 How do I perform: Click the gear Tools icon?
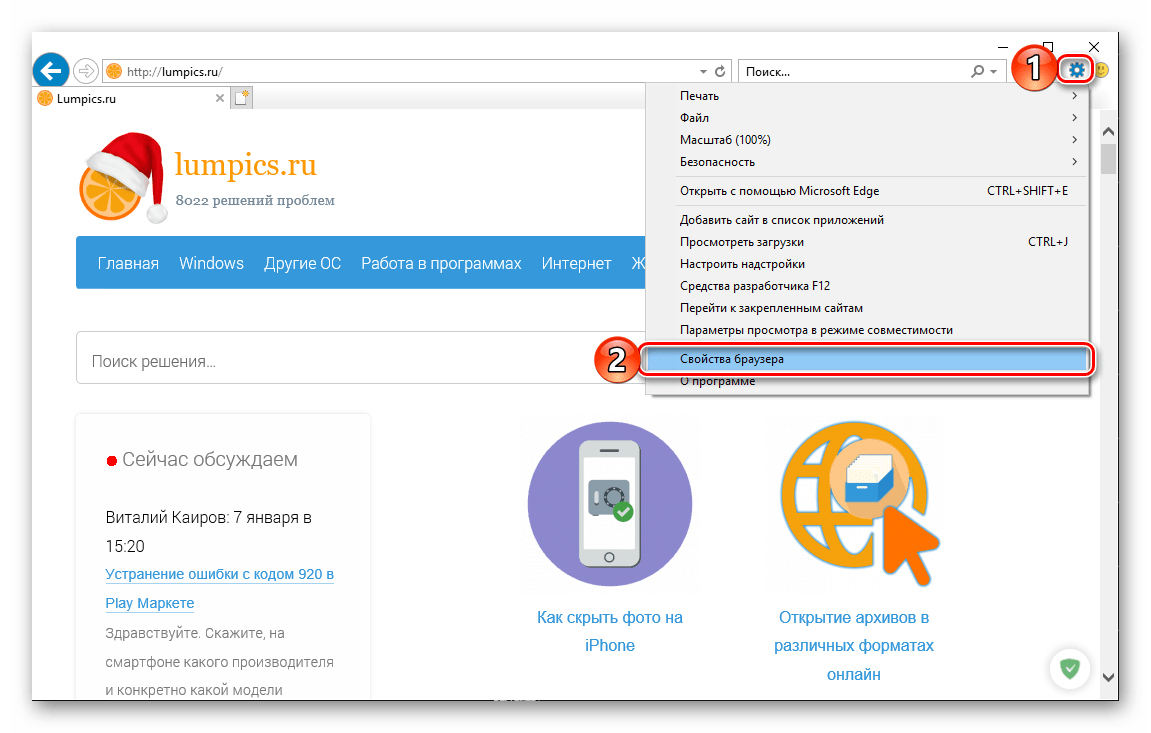[x=1076, y=70]
